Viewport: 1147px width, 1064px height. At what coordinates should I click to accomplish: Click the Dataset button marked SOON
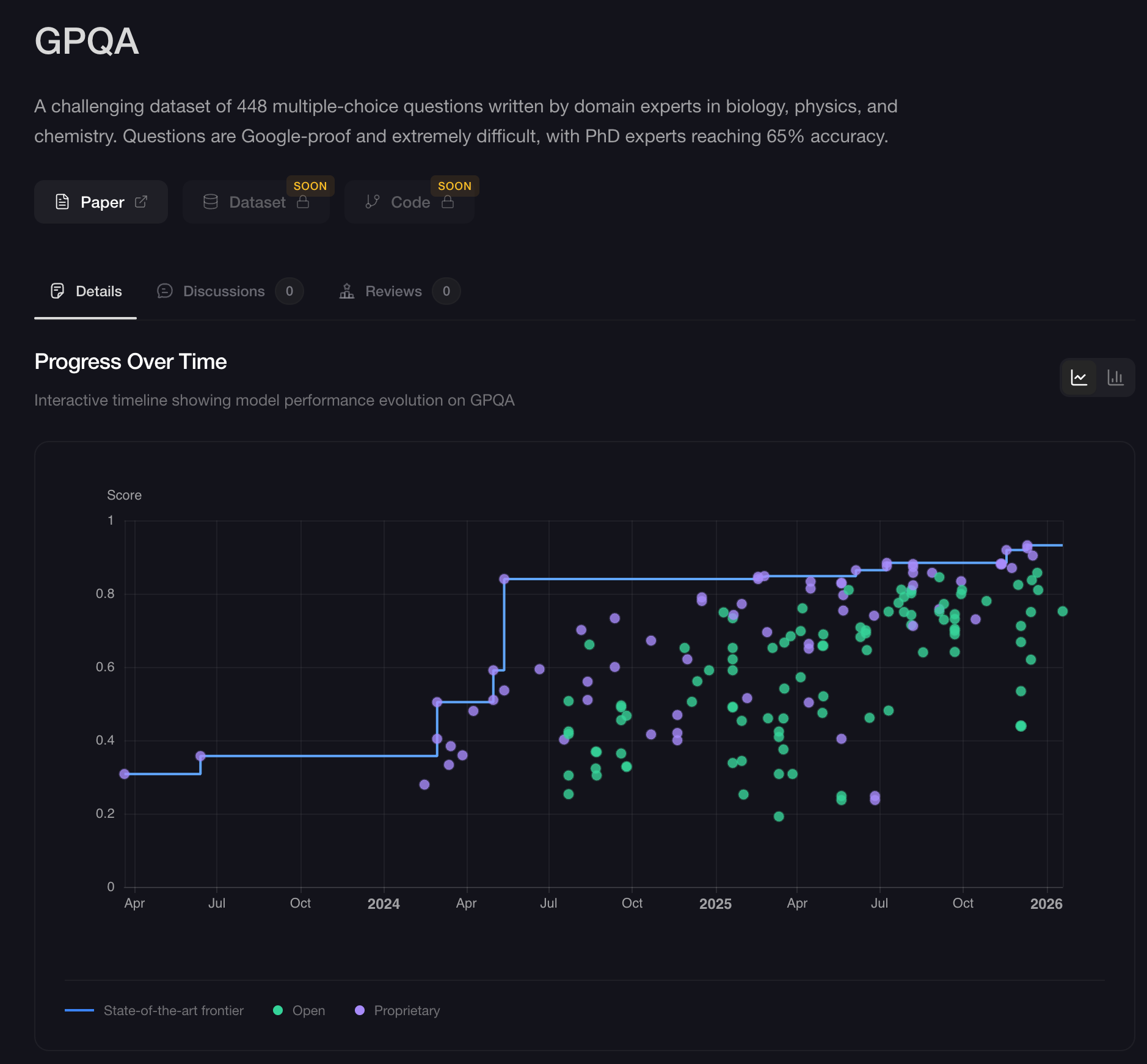click(x=256, y=202)
